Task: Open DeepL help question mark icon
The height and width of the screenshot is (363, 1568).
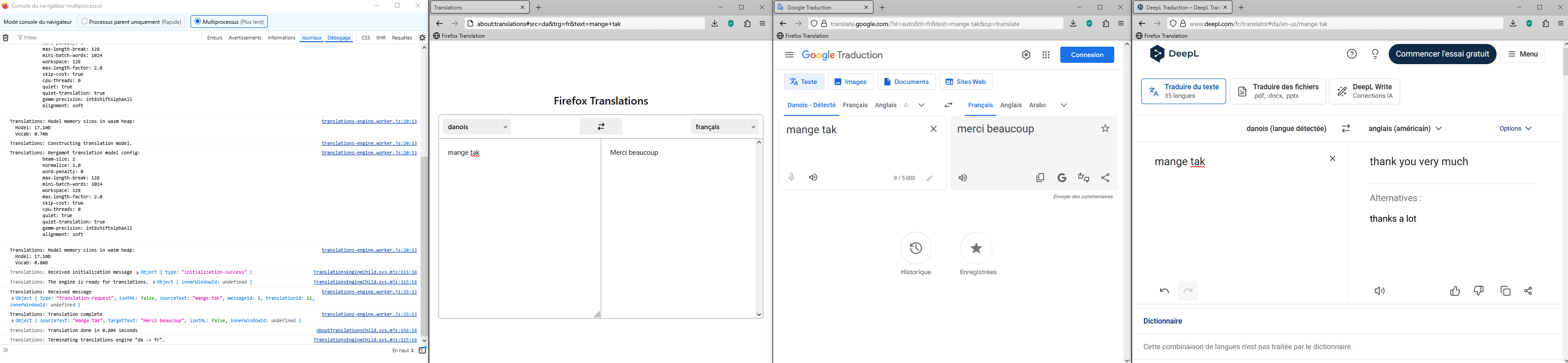Action: tap(1352, 54)
